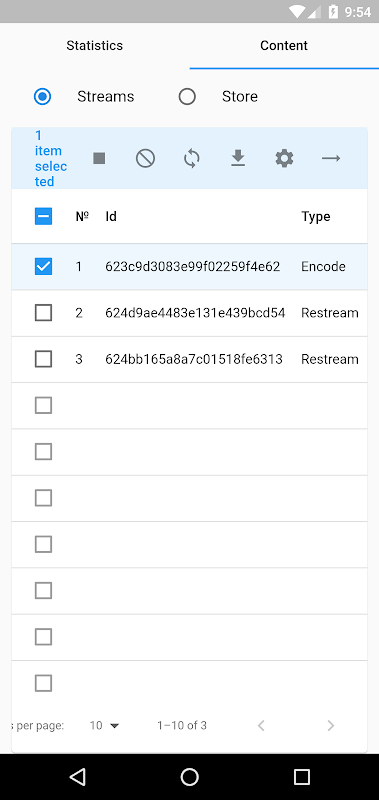Check the box for stream 624bb165a8a7c01518fe6313
Image resolution: width=379 pixels, height=800 pixels.
coord(43,359)
